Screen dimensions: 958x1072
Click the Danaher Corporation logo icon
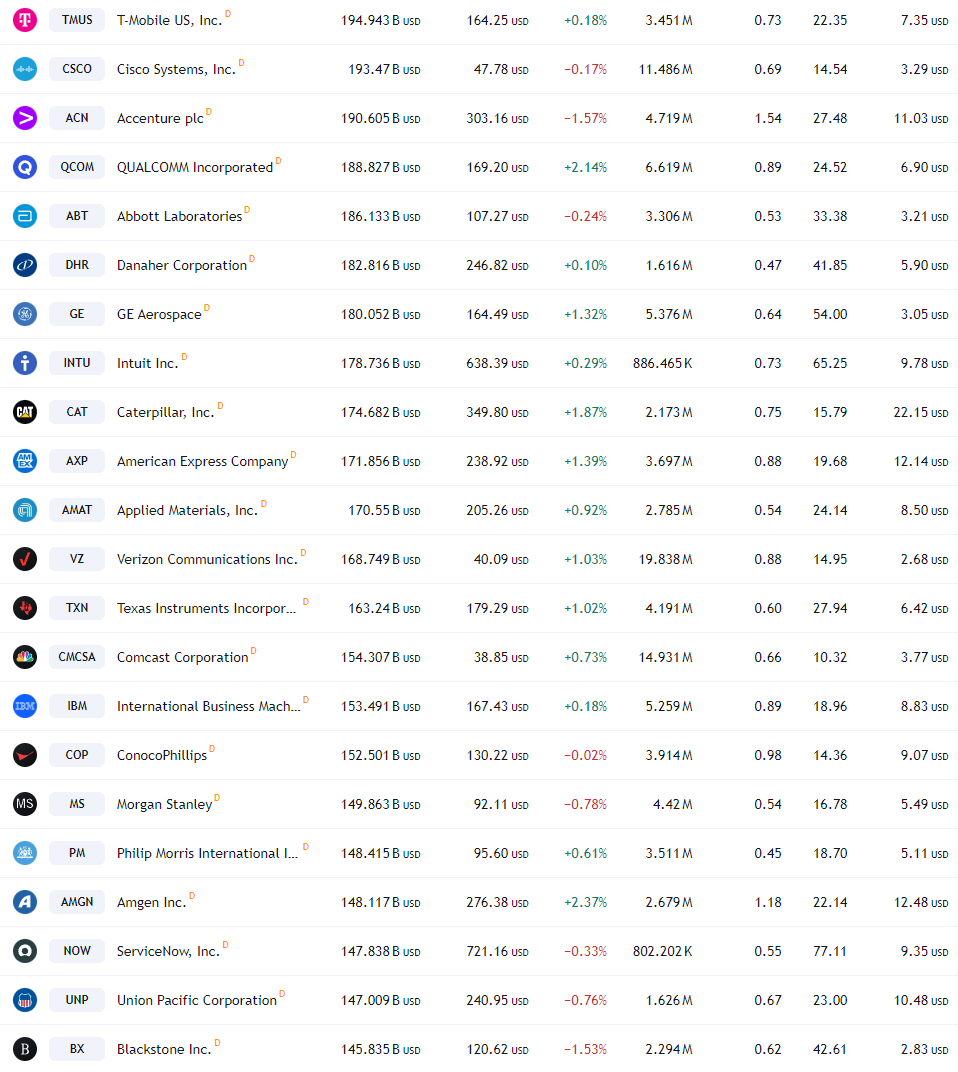(x=25, y=265)
